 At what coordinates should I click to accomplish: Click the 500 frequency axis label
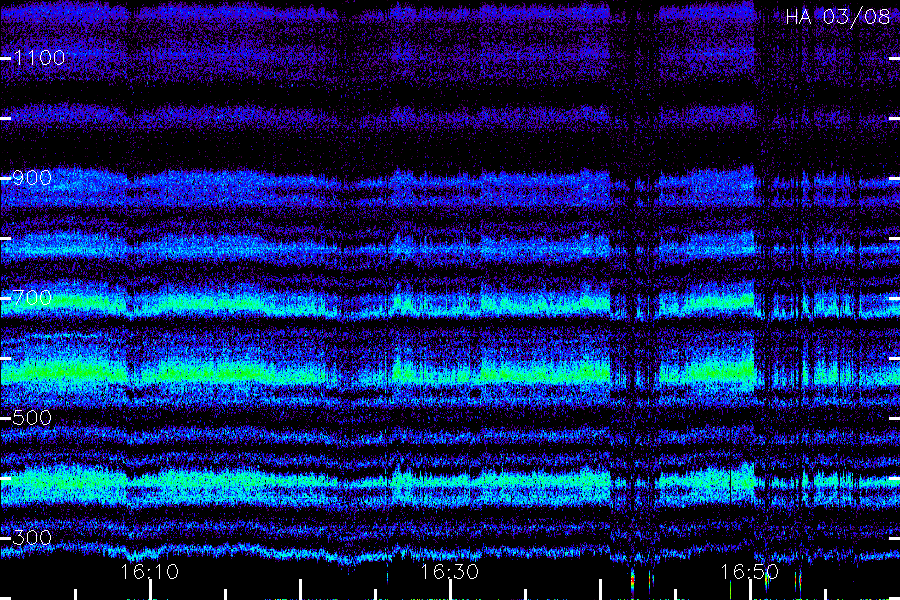[x=32, y=417]
